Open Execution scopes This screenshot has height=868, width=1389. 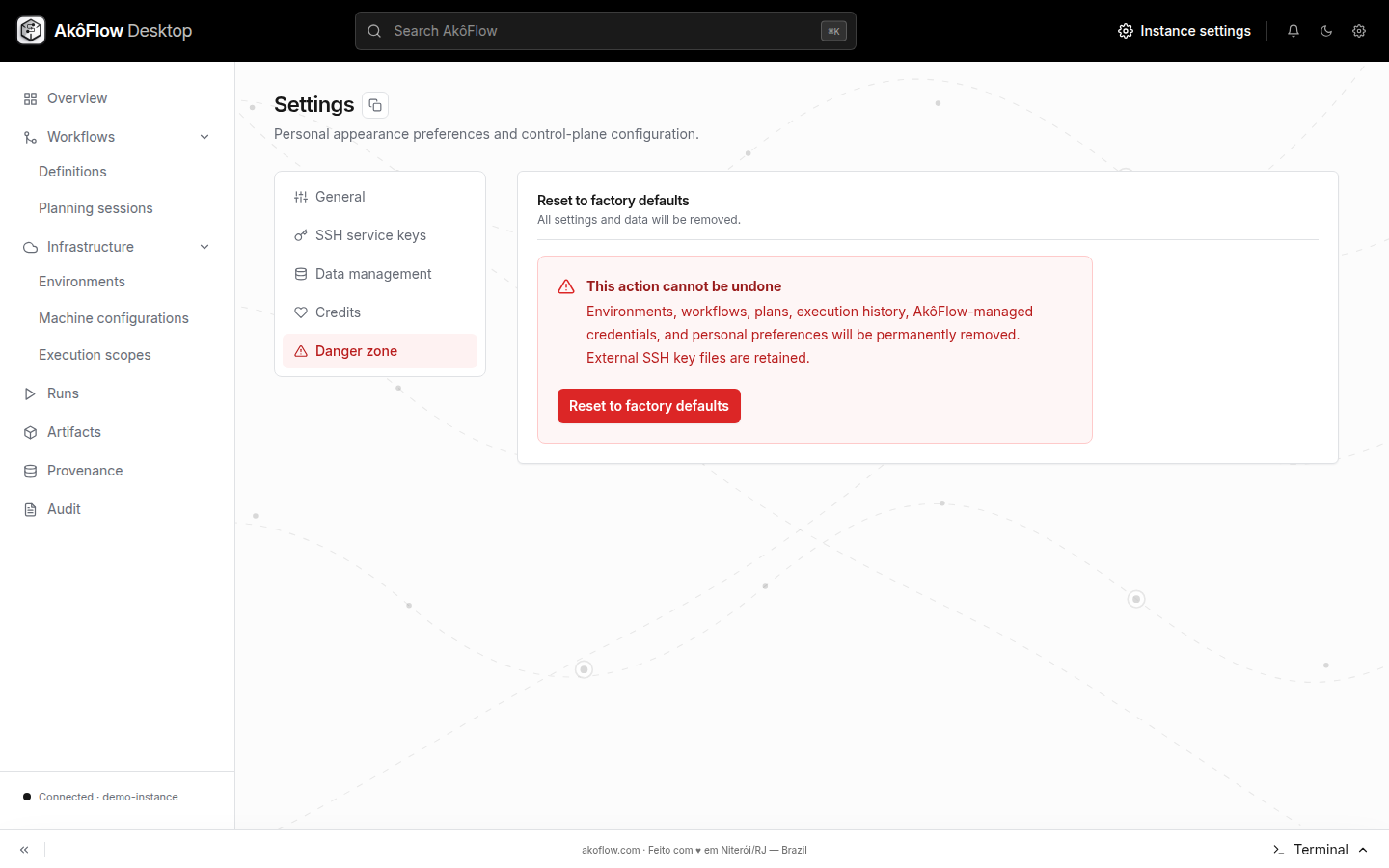[x=95, y=355]
